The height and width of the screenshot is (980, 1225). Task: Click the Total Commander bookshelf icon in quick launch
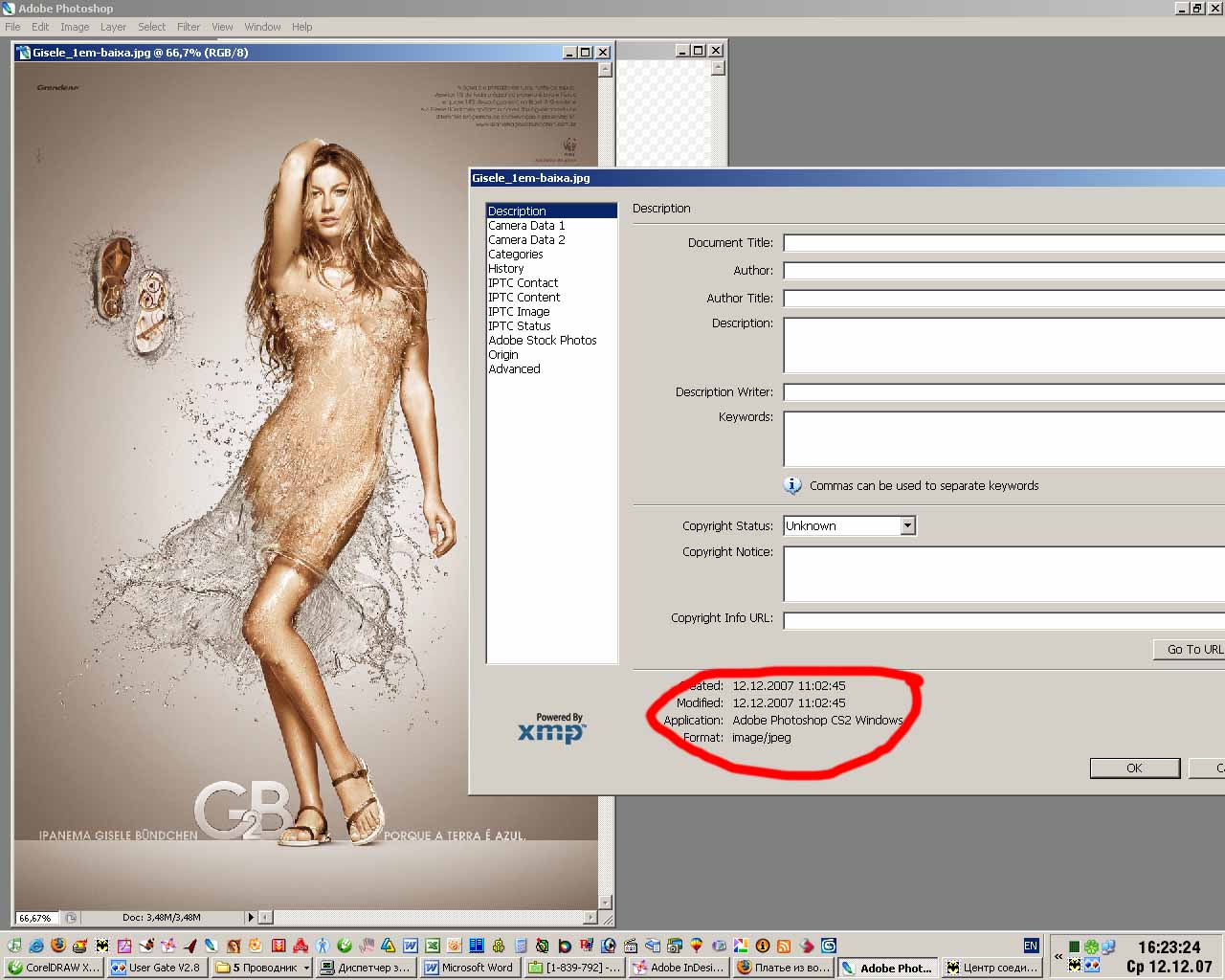pyautogui.click(x=477, y=946)
